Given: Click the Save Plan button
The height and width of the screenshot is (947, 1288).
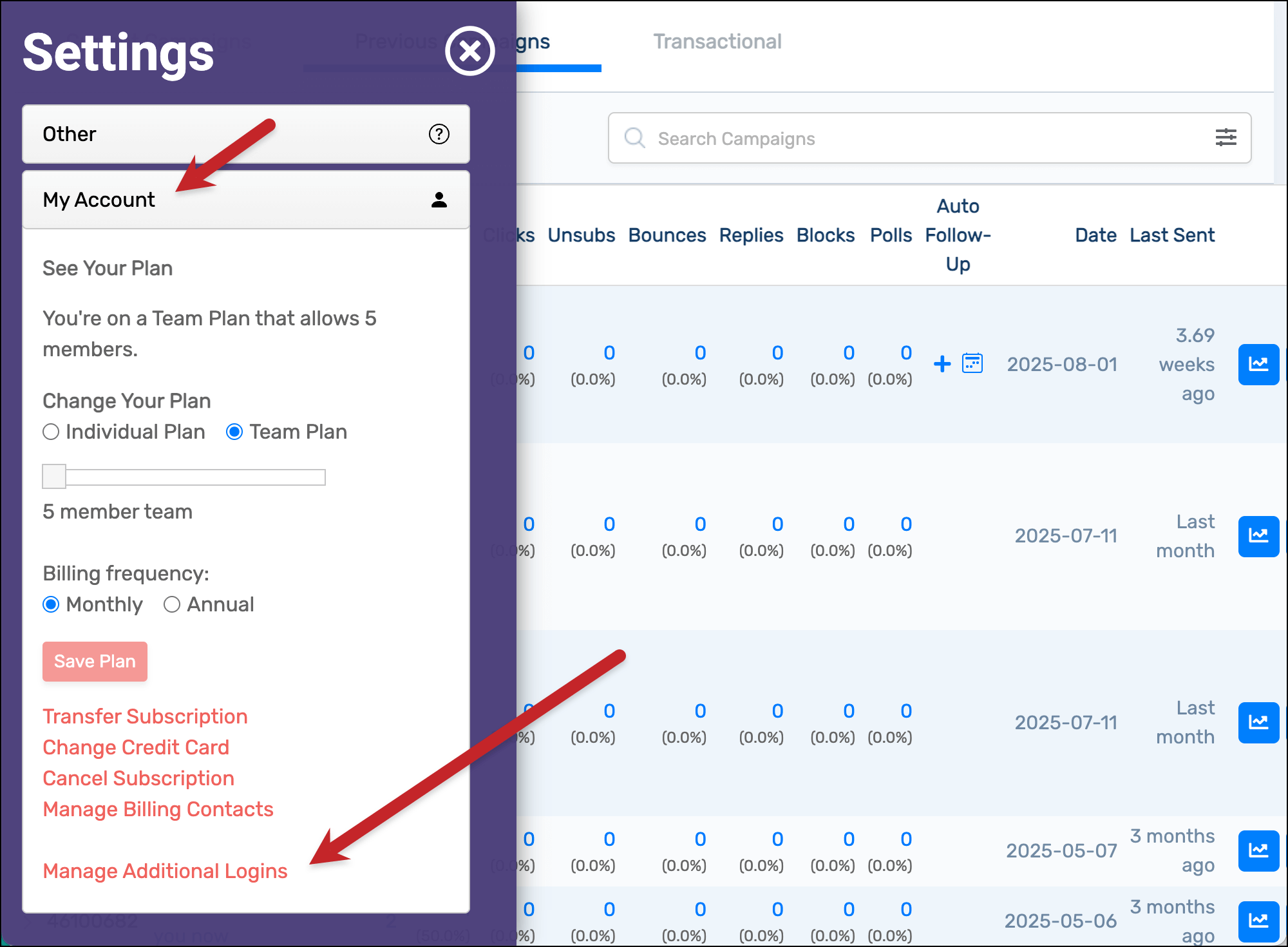Looking at the screenshot, I should [95, 662].
